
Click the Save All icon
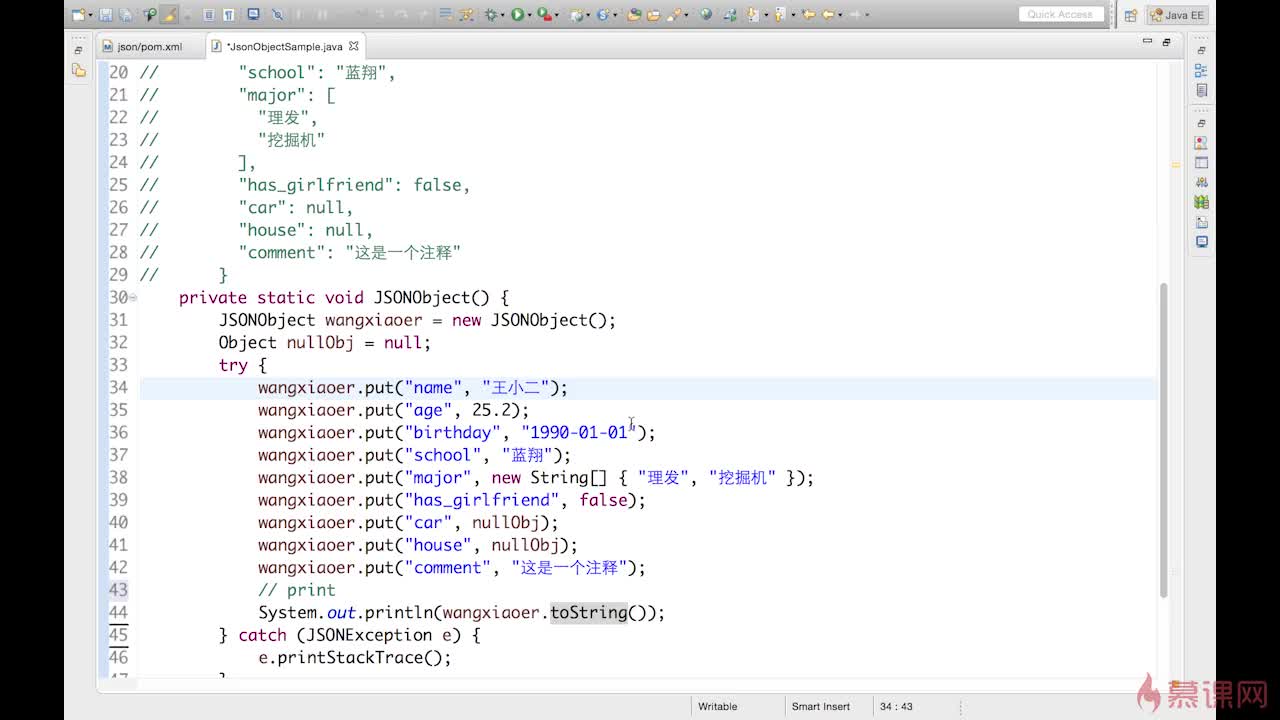[x=125, y=14]
